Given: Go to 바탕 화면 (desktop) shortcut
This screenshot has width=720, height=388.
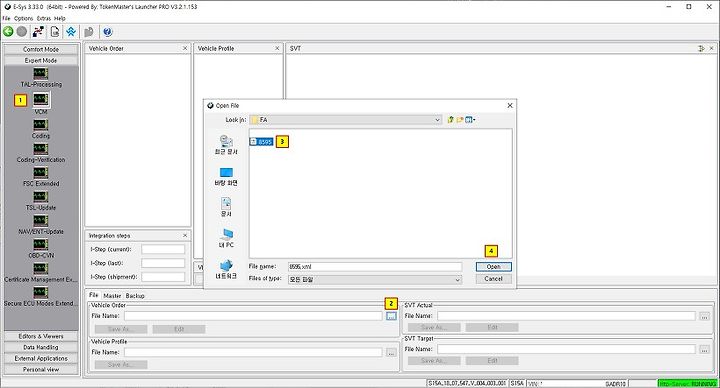Looking at the screenshot, I should pyautogui.click(x=226, y=176).
